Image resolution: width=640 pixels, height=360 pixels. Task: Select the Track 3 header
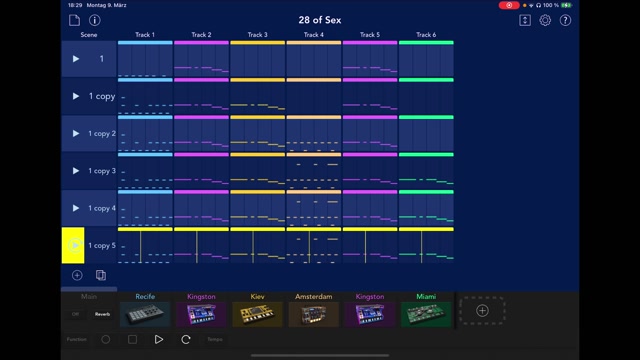(258, 35)
